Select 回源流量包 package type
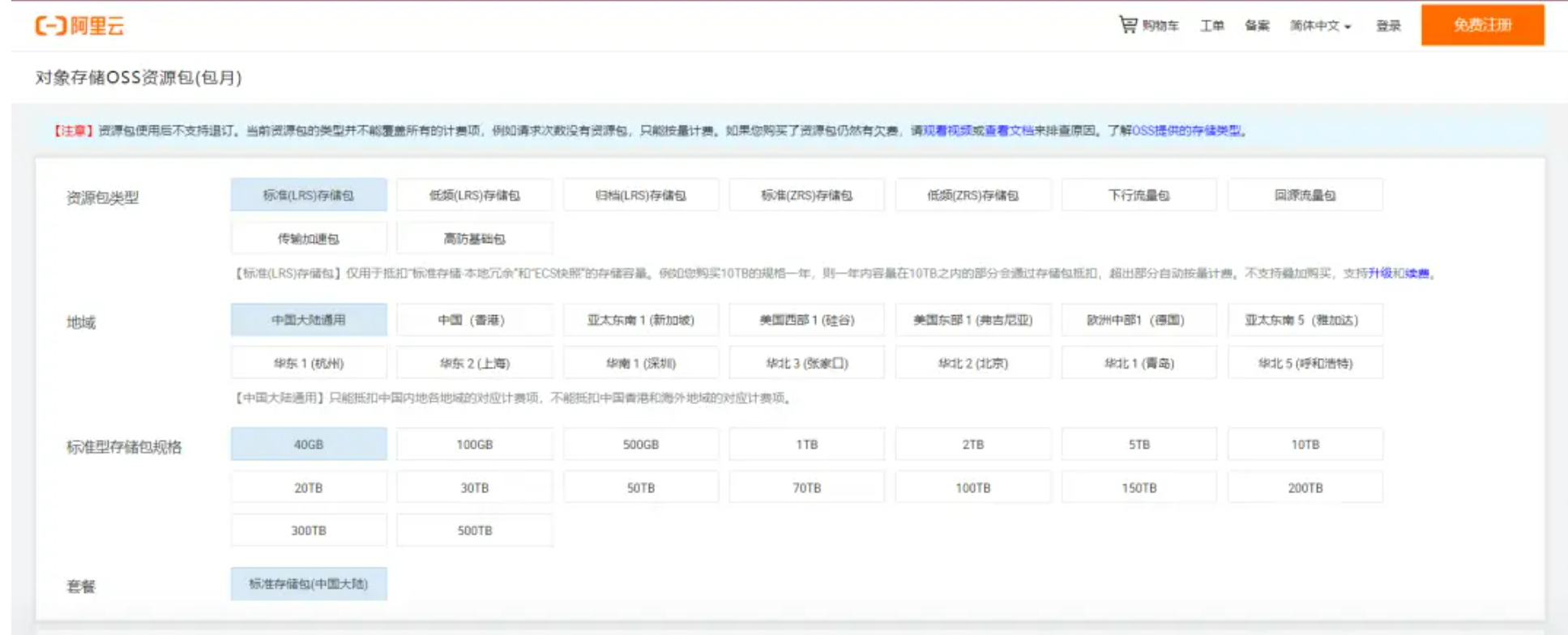 [1305, 195]
